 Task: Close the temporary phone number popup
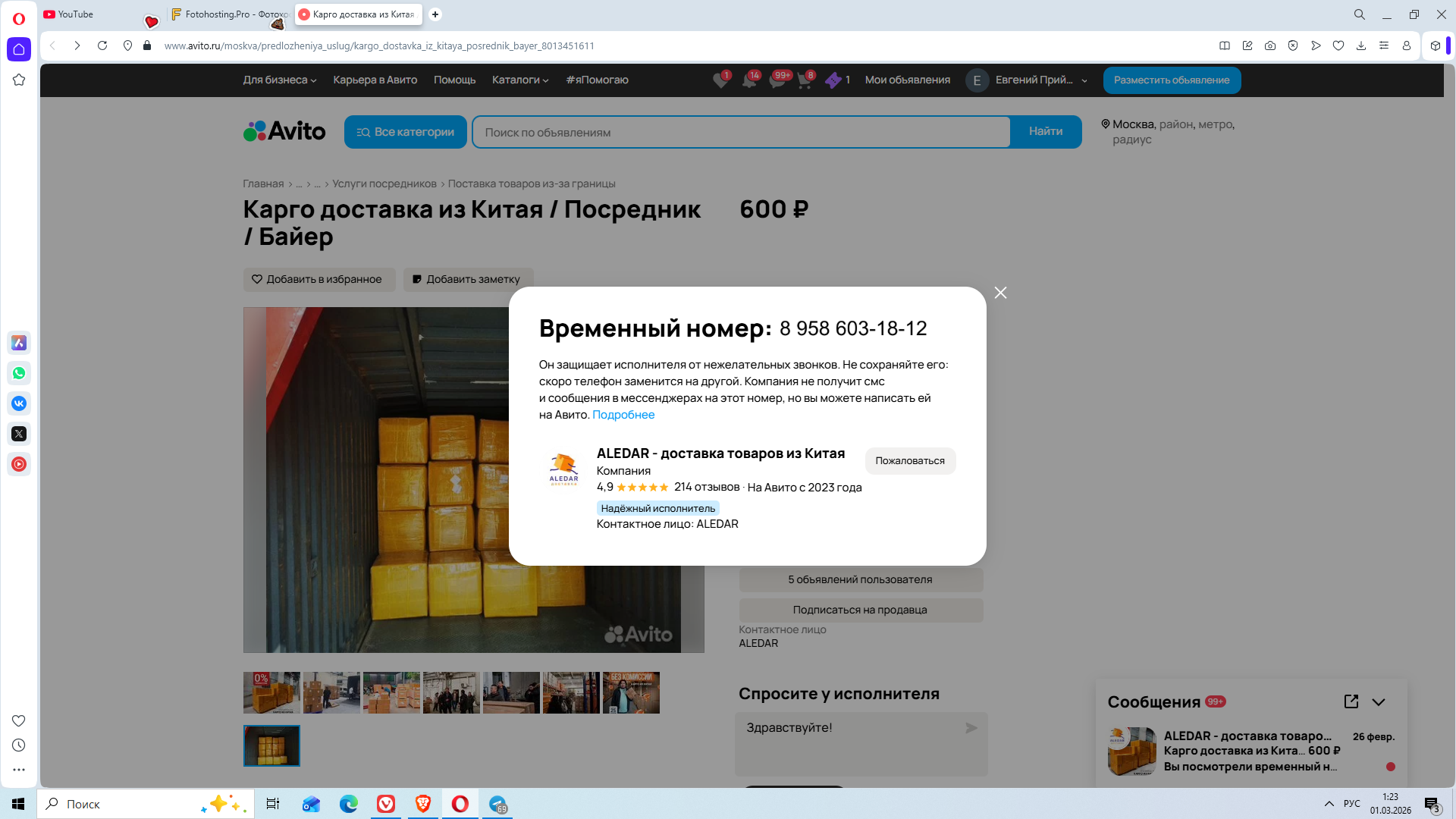tap(1000, 293)
